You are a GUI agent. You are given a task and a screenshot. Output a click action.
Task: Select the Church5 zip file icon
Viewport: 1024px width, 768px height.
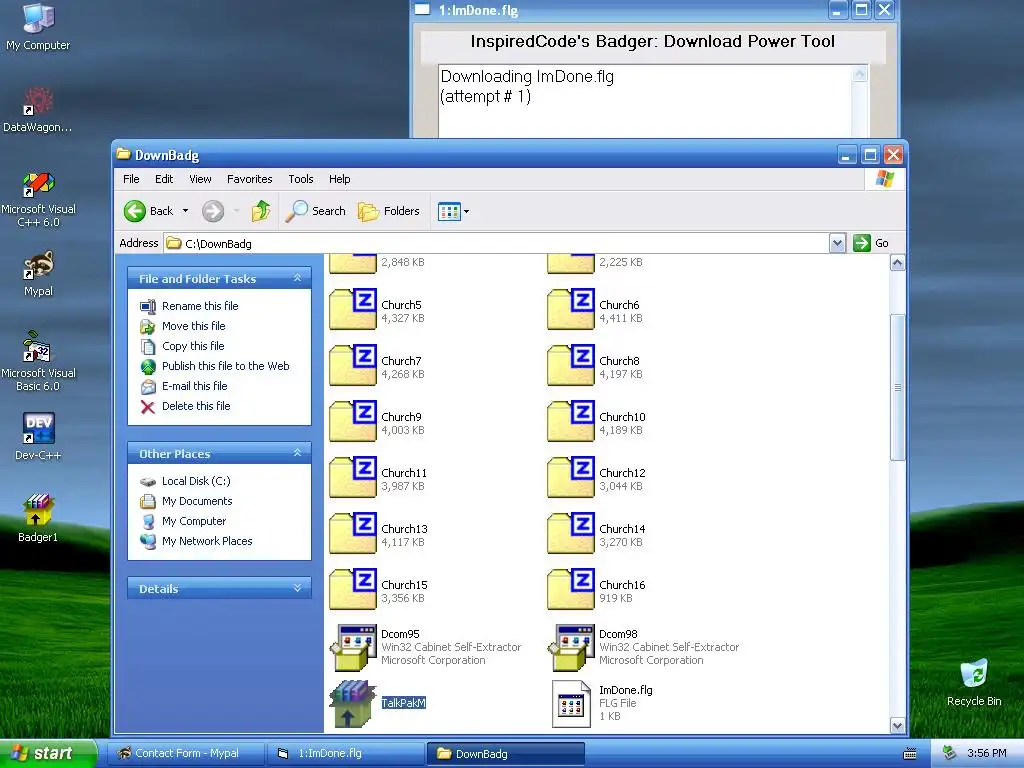coord(353,310)
